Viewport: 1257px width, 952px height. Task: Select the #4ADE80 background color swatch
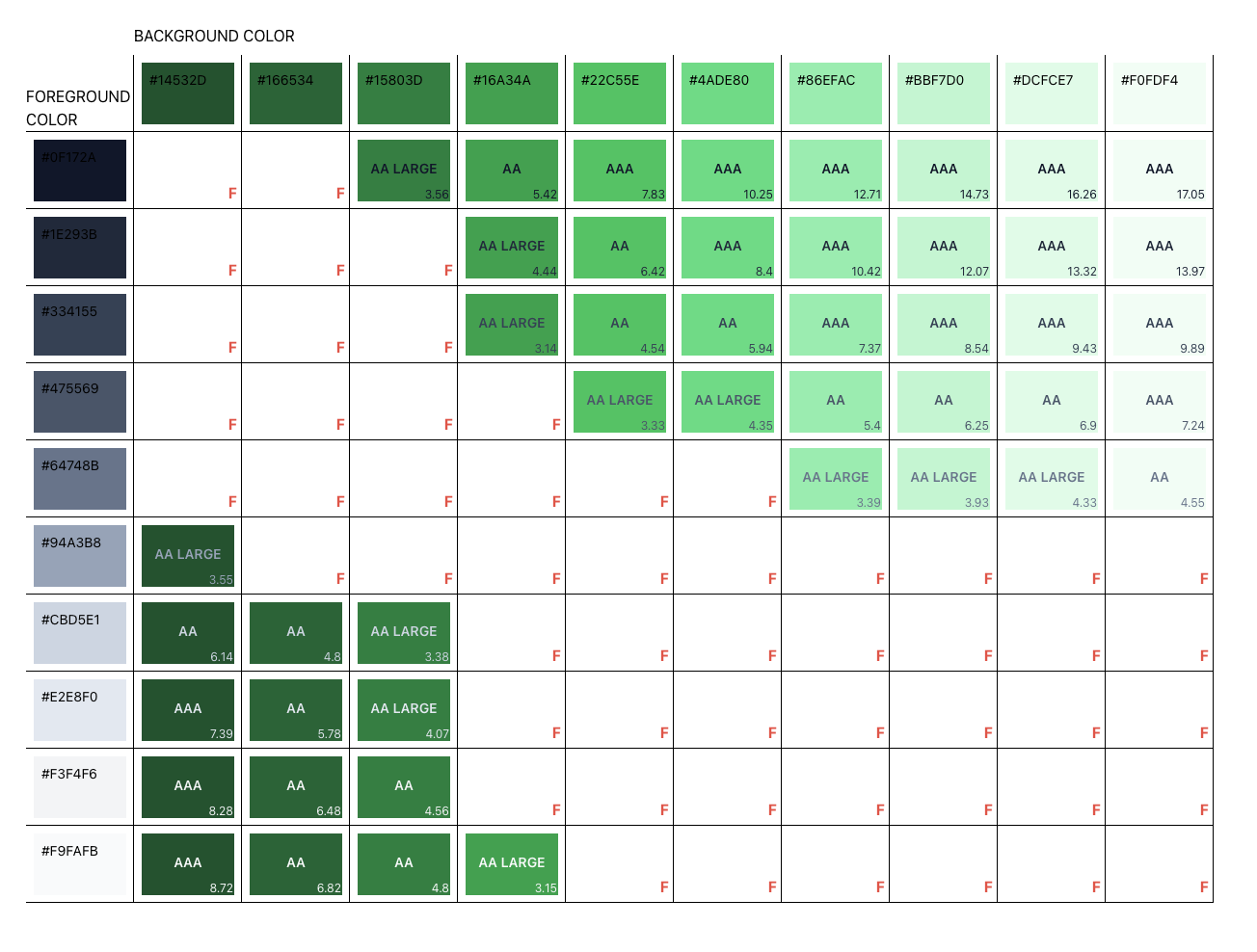click(728, 93)
